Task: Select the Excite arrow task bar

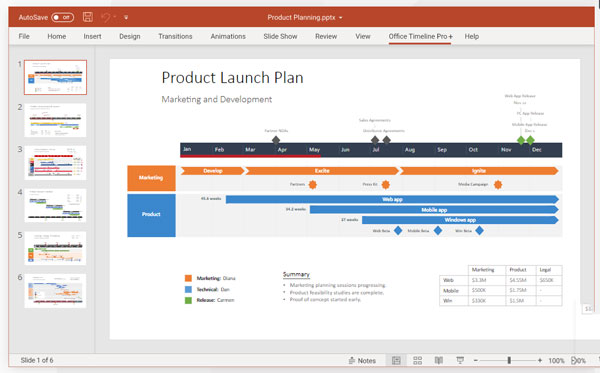Action: [x=322, y=171]
